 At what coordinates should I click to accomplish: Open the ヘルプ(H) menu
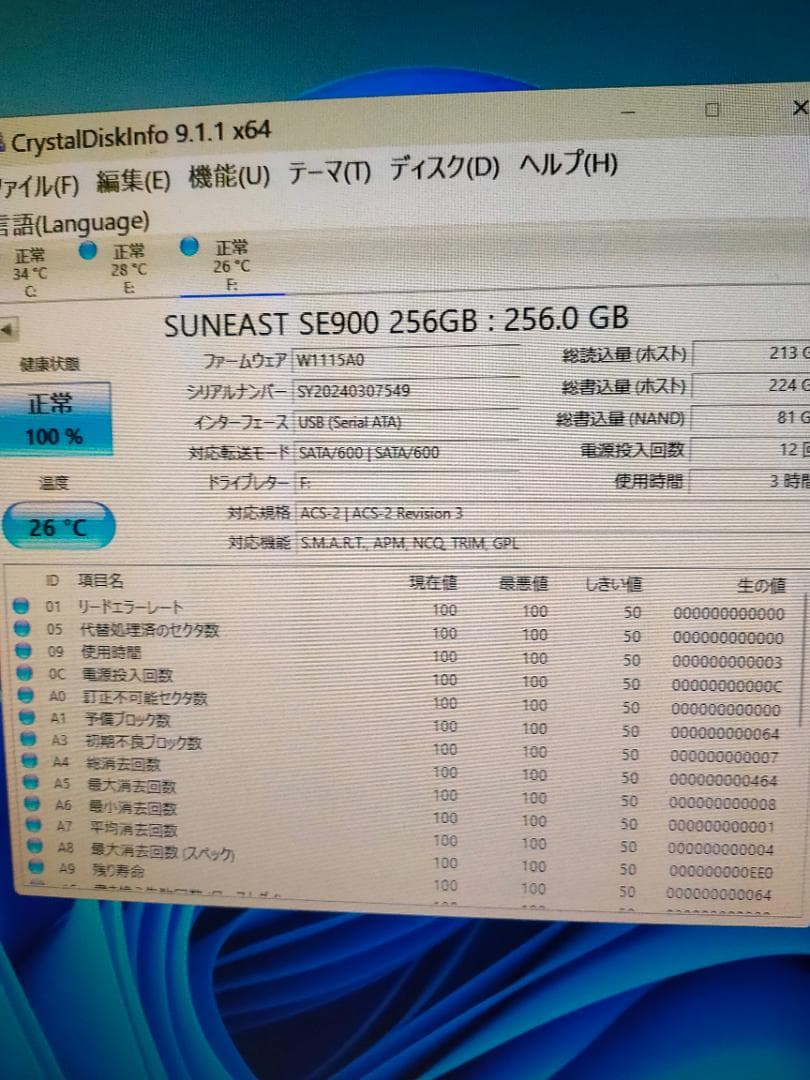coord(568,165)
